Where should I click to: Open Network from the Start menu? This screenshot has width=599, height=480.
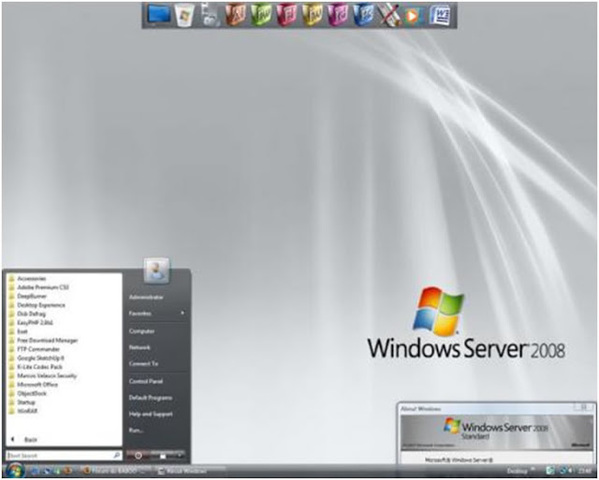tap(139, 347)
